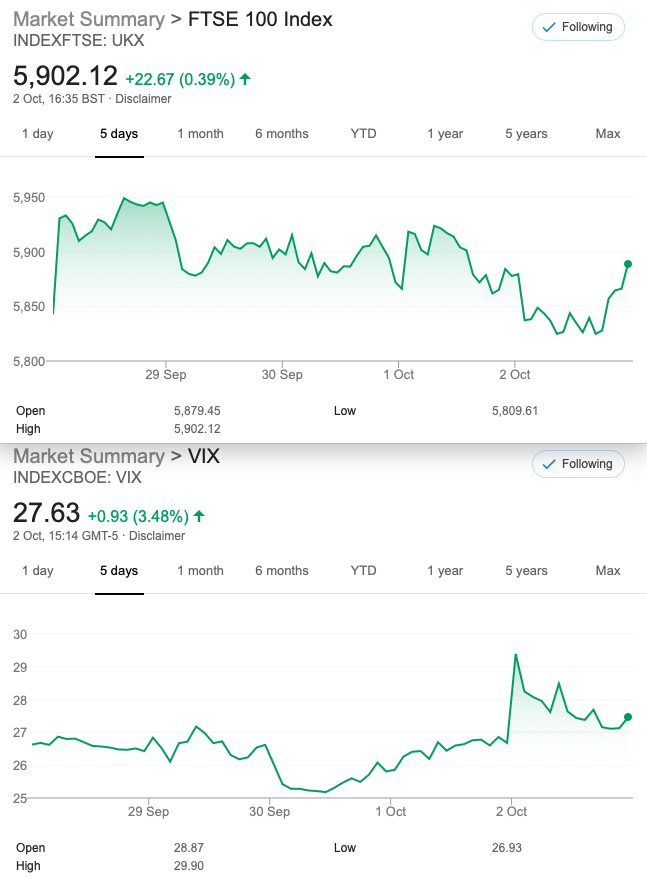Click the 30 y-axis label on VIX chart
Image resolution: width=647 pixels, height=878 pixels.
(x=20, y=634)
